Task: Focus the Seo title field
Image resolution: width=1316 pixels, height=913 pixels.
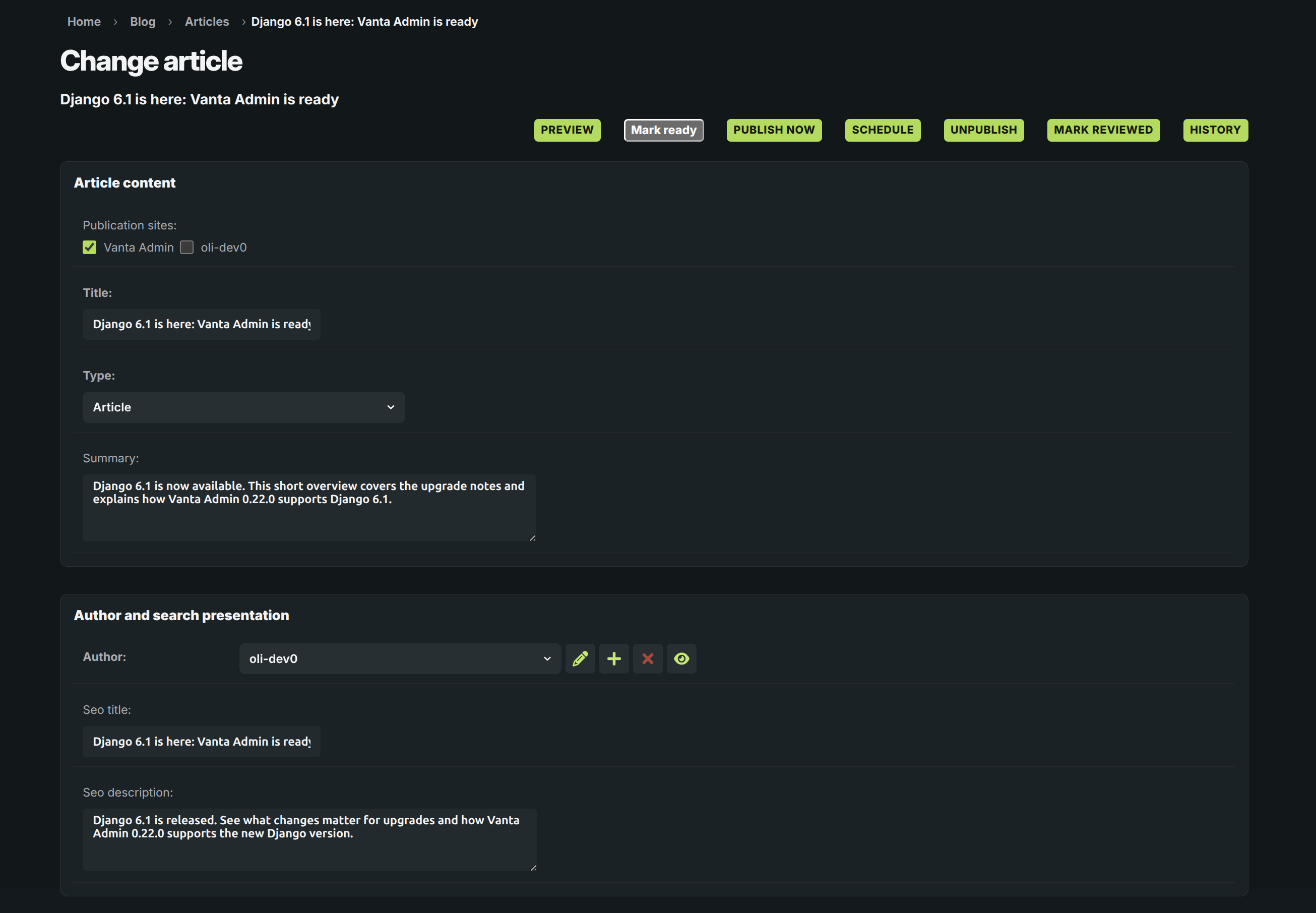Action: click(x=201, y=742)
